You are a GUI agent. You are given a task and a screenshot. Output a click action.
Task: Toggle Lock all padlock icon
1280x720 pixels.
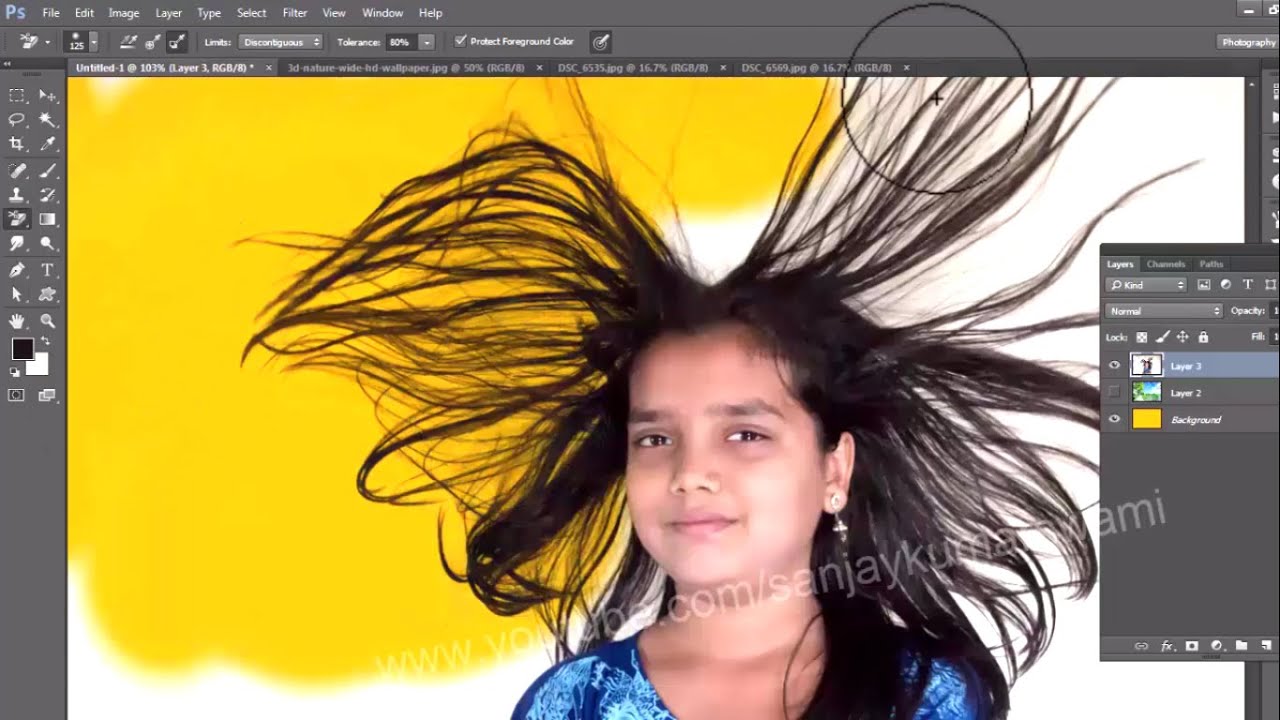(x=1203, y=337)
